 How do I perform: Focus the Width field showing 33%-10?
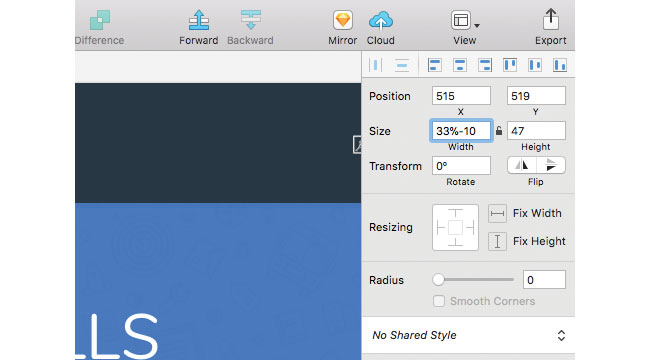[x=461, y=131]
